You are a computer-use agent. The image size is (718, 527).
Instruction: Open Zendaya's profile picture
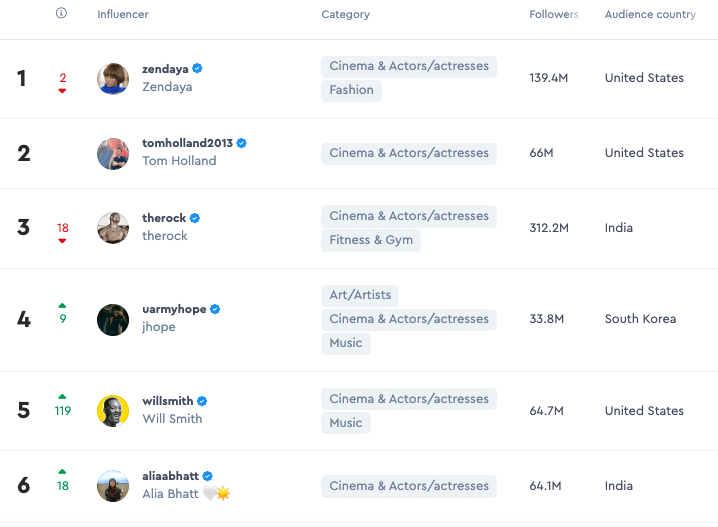113,78
